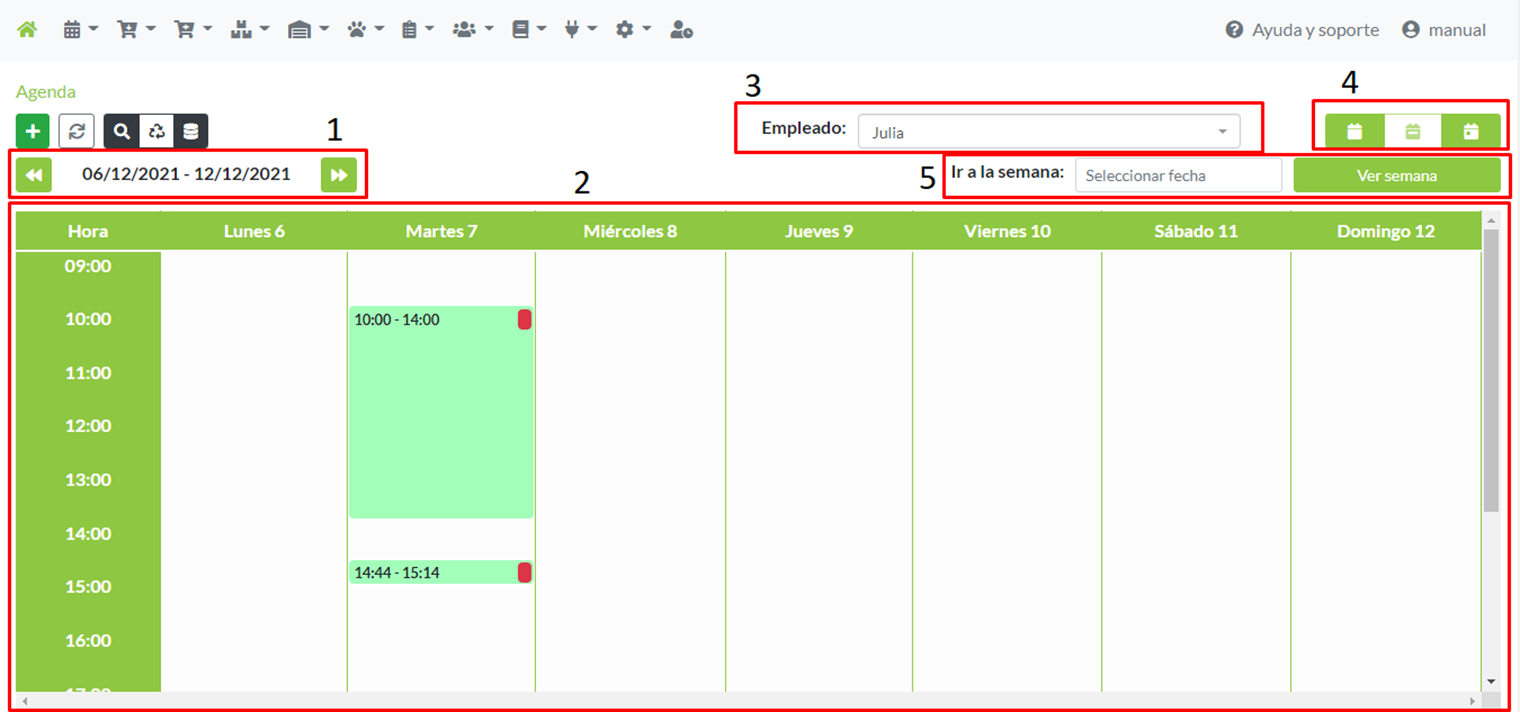Open Ayuda y soporte link
The width and height of the screenshot is (1520, 712).
pyautogui.click(x=1302, y=30)
